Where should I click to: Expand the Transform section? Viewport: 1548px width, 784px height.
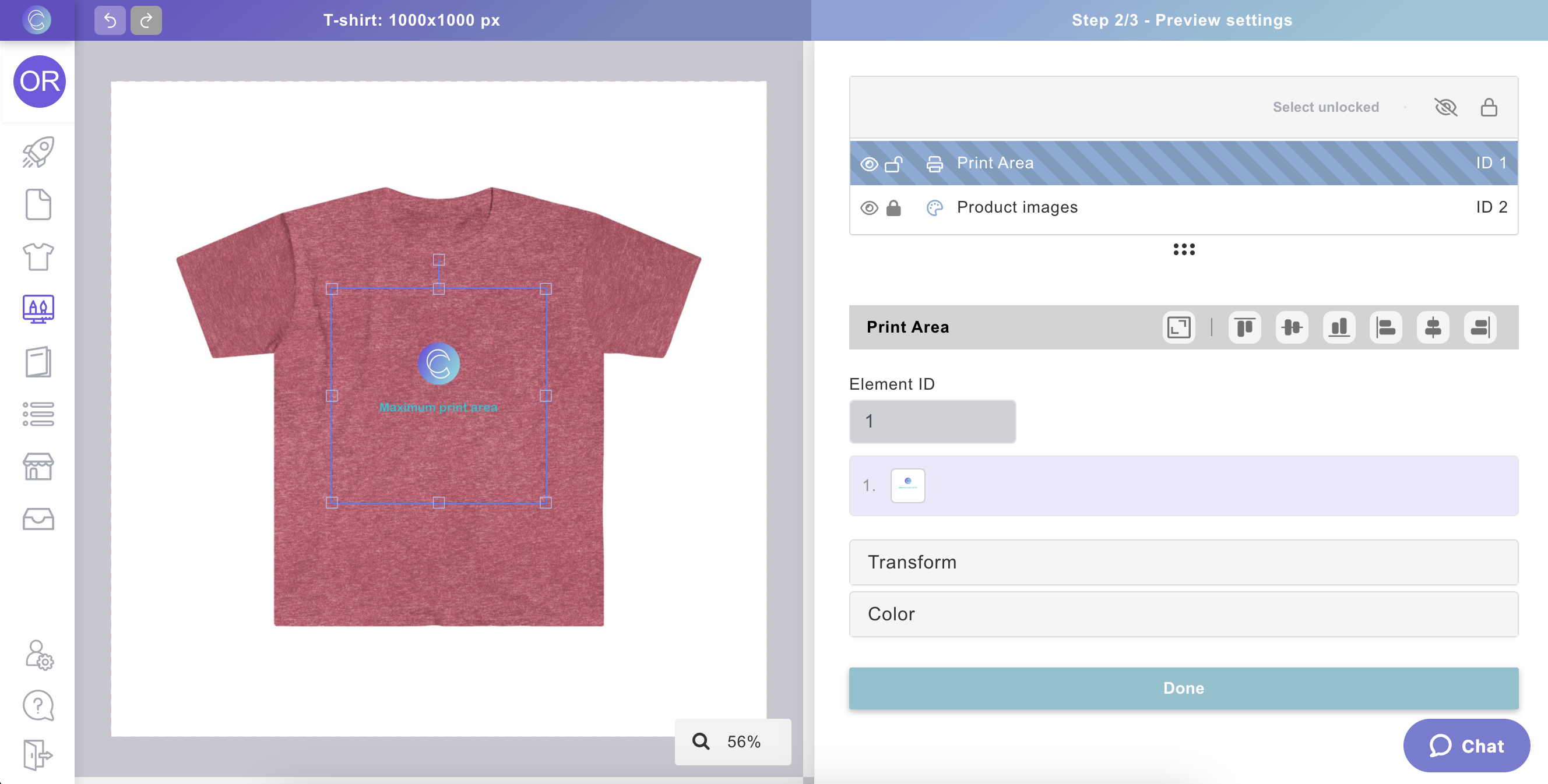pos(1183,561)
